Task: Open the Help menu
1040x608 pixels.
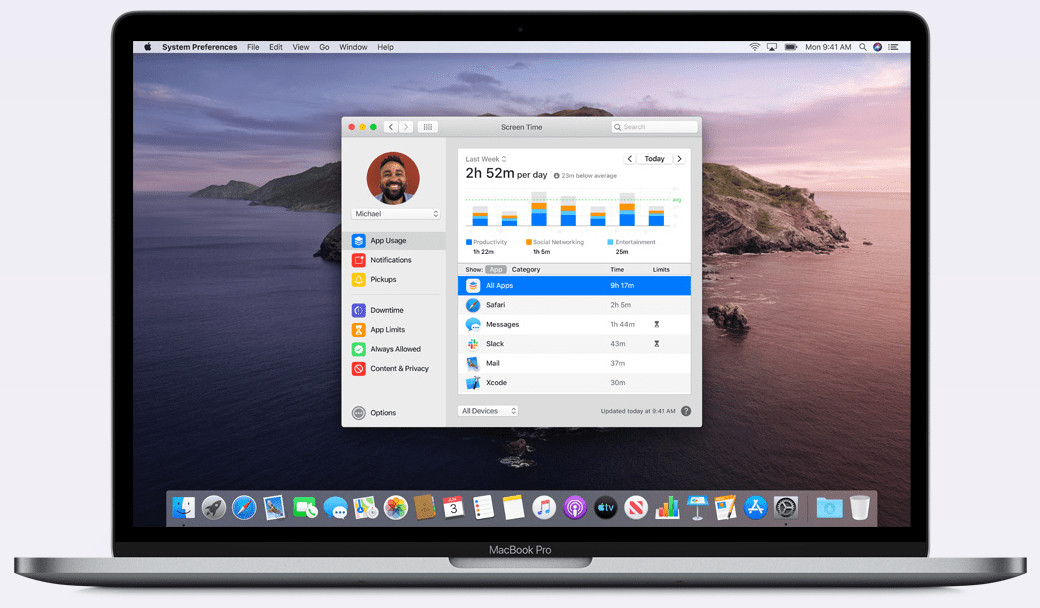Action: coord(385,47)
